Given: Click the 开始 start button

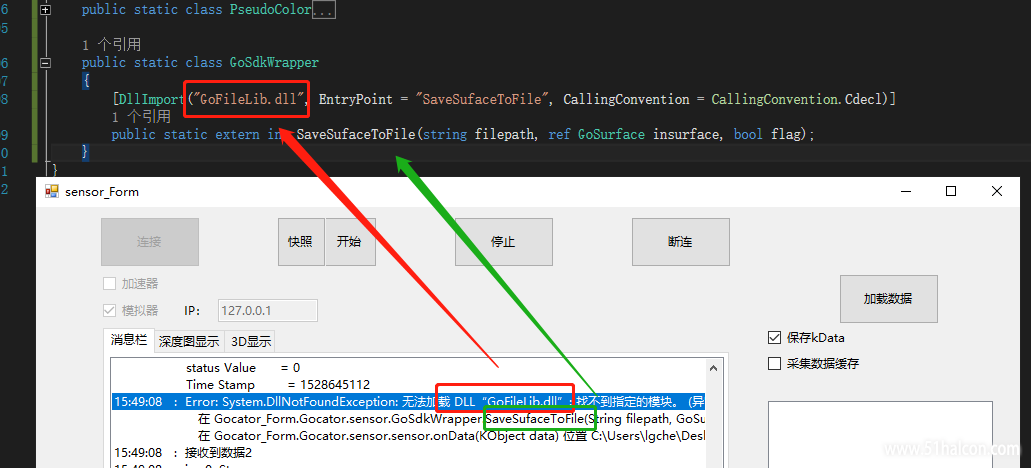Looking at the screenshot, I should pyautogui.click(x=350, y=242).
